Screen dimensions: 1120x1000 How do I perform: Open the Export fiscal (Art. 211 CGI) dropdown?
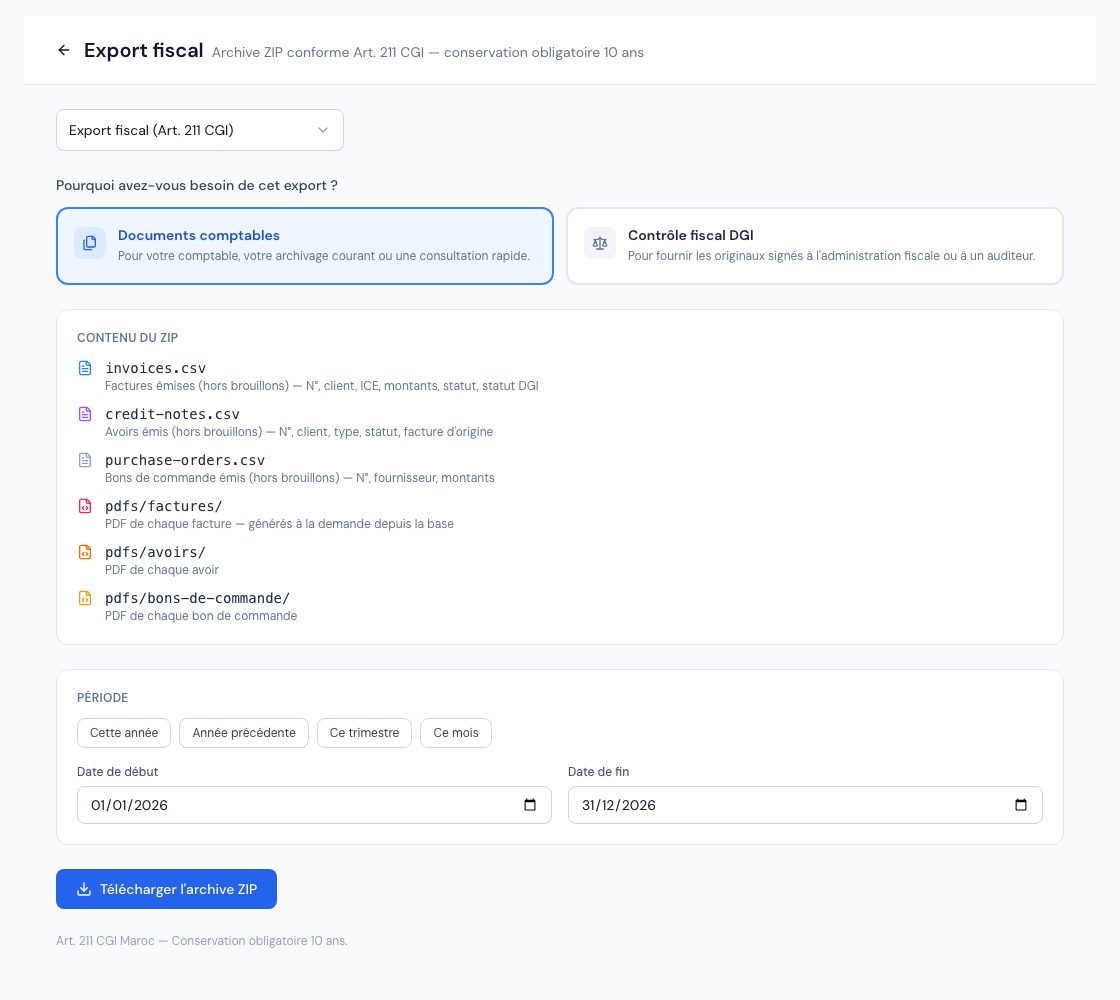[x=199, y=130]
